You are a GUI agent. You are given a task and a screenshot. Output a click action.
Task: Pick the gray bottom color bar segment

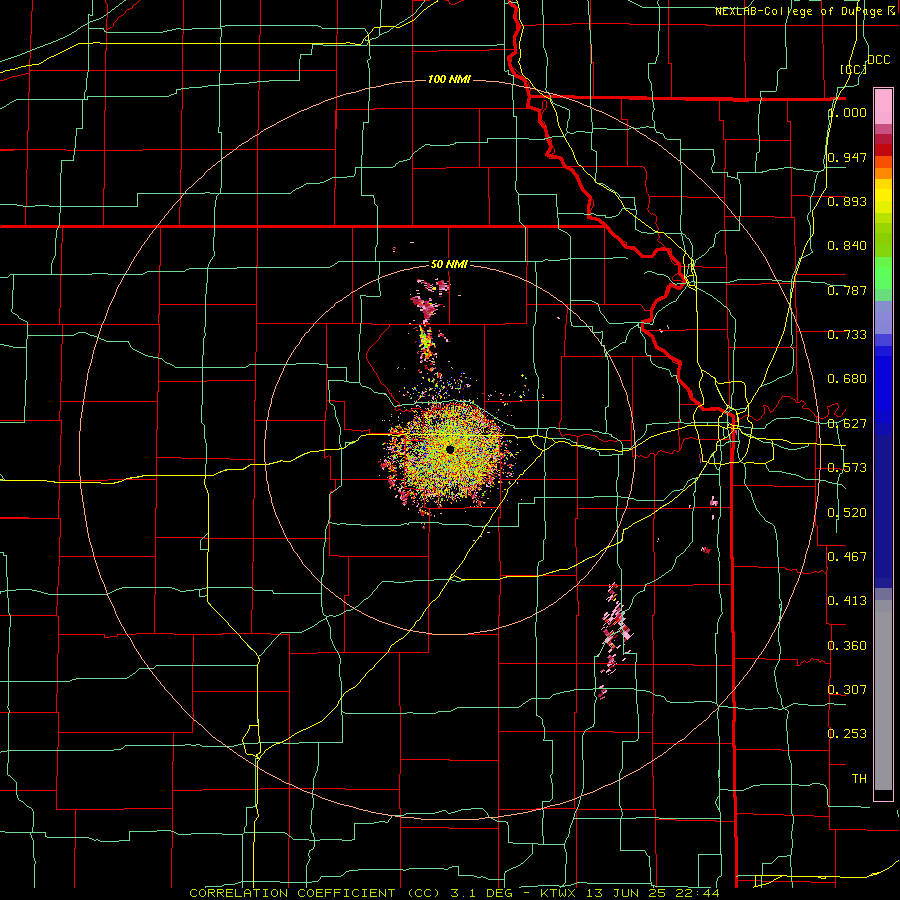pyautogui.click(x=883, y=695)
